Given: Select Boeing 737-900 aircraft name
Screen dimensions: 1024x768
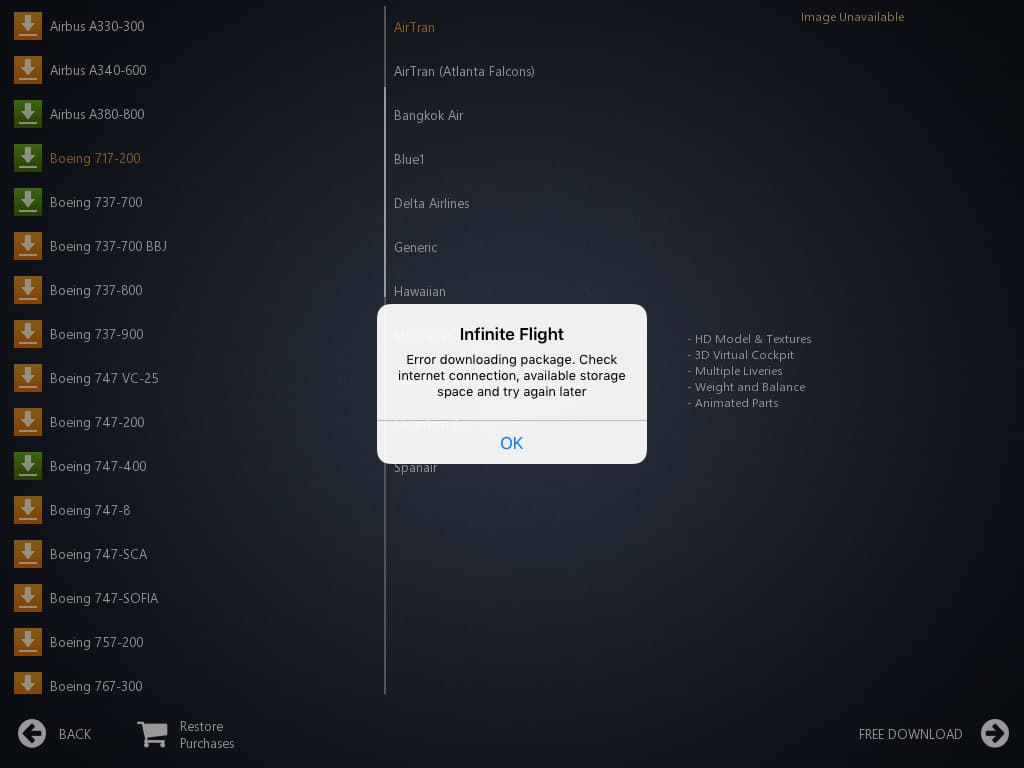Looking at the screenshot, I should [x=97, y=334].
